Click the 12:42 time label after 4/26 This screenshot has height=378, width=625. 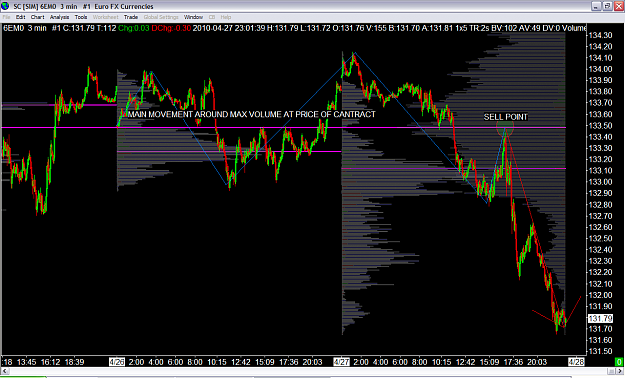(241, 362)
